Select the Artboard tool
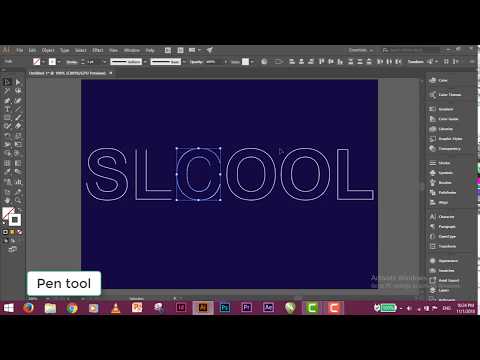This screenshot has height=360, width=480. [x=7, y=192]
